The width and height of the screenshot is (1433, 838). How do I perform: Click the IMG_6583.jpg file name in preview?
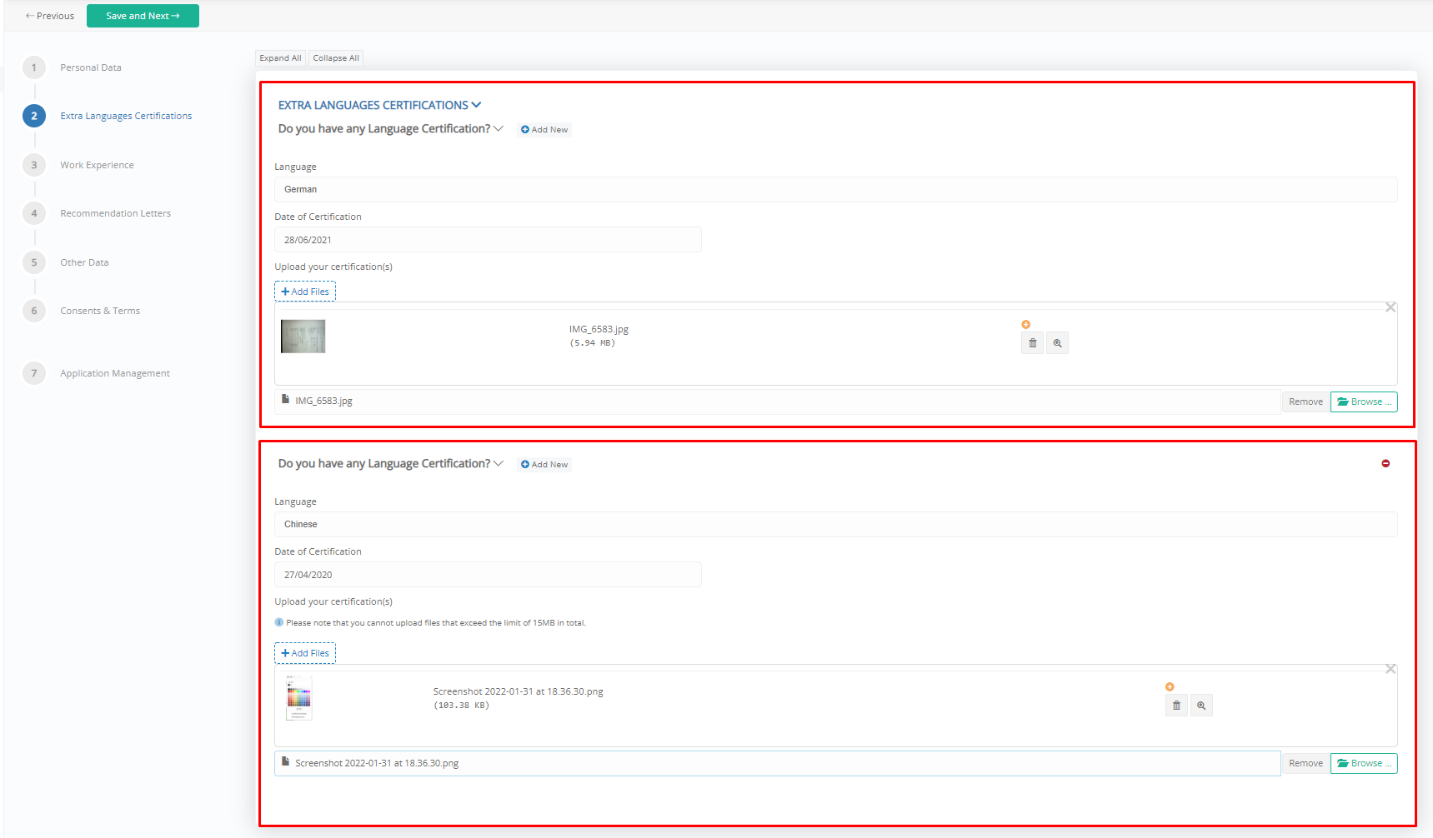[599, 328]
